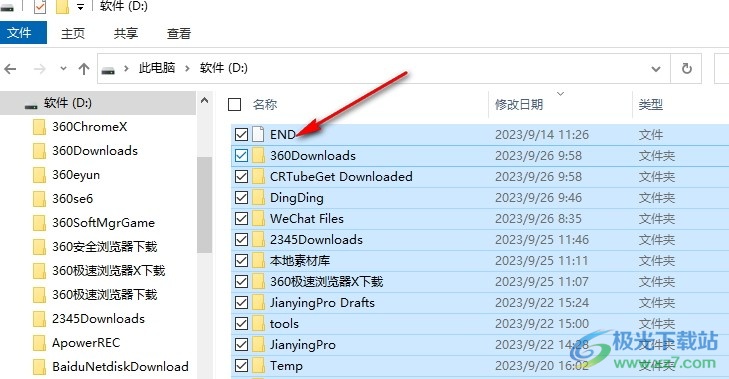The height and width of the screenshot is (379, 729).
Task: Uncheck the CRTubeGet Downloaded checkbox
Action: tap(241, 176)
